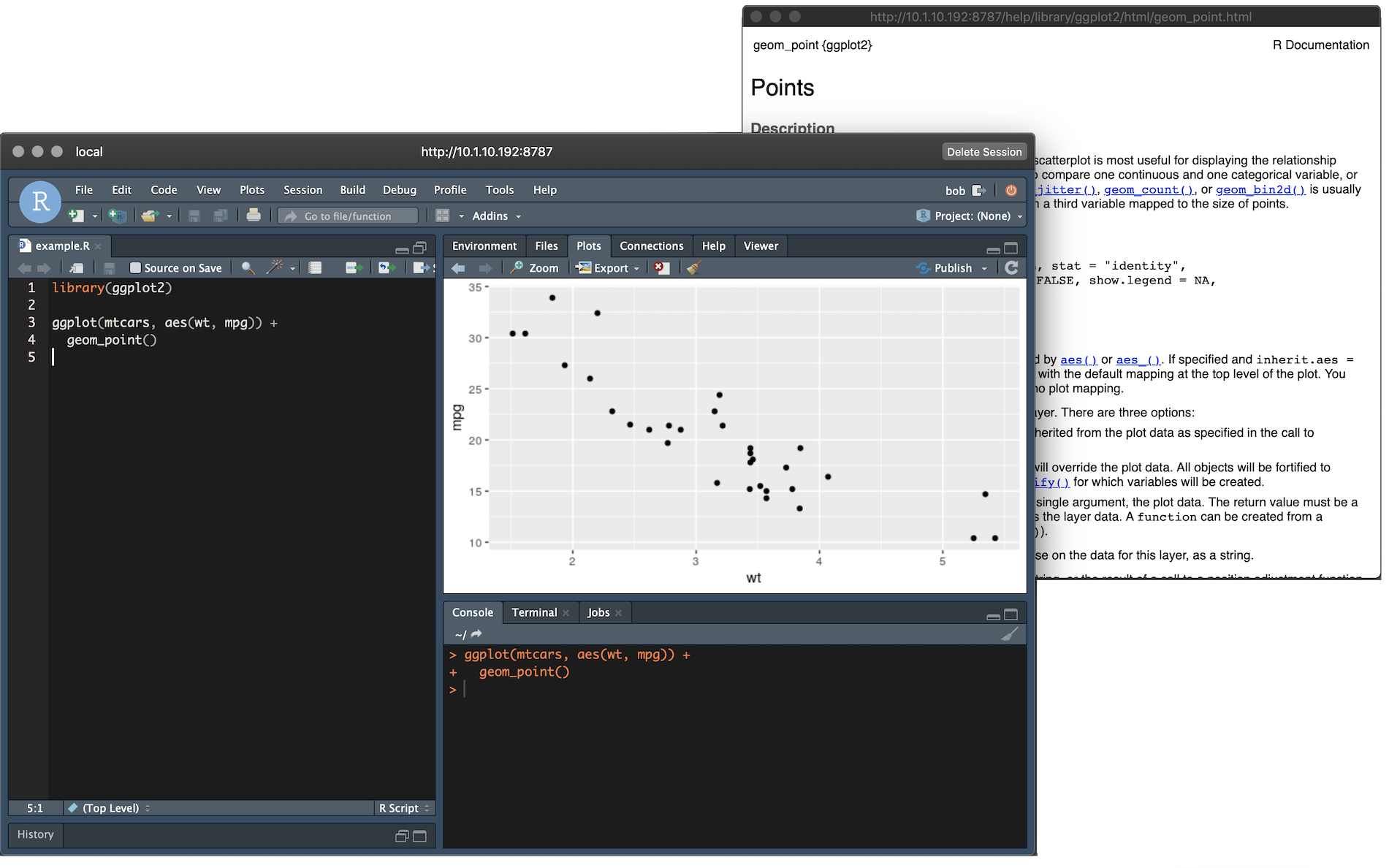This screenshot has height=868, width=1389.
Task: Open the Session menu
Action: click(x=302, y=190)
